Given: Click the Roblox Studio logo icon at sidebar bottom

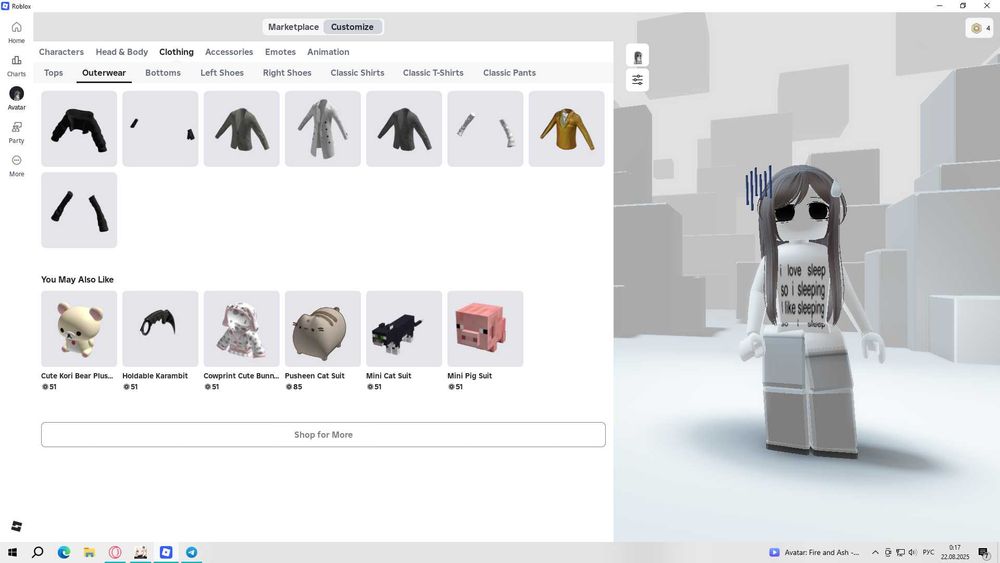Looking at the screenshot, I should 17,526.
